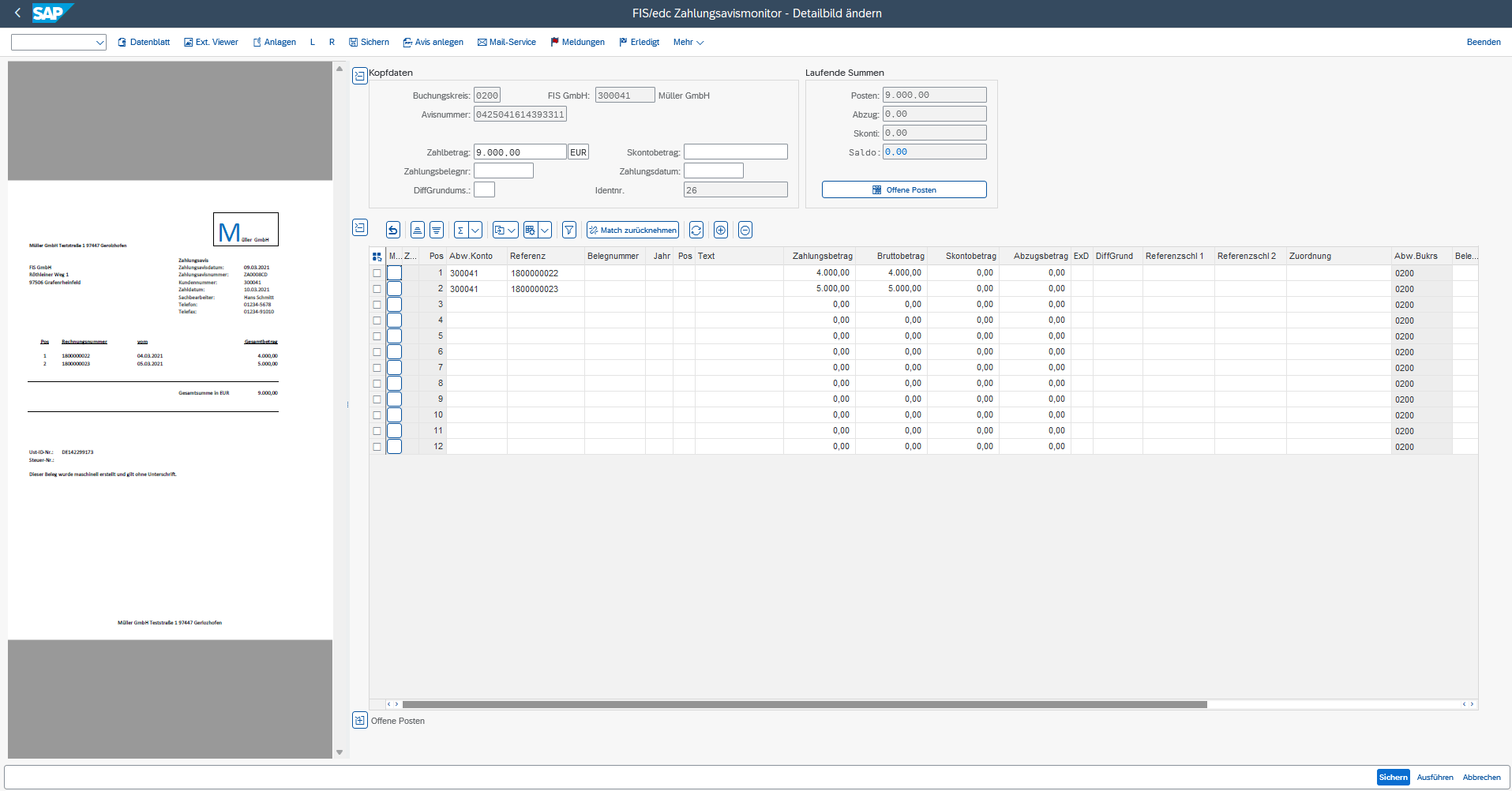Image resolution: width=1512 pixels, height=791 pixels.
Task: Click the sort ascending icon
Action: click(x=418, y=230)
